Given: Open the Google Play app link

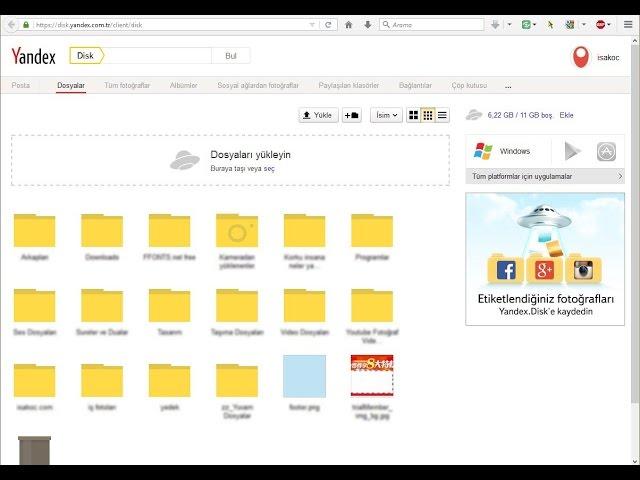Looking at the screenshot, I should point(572,151).
